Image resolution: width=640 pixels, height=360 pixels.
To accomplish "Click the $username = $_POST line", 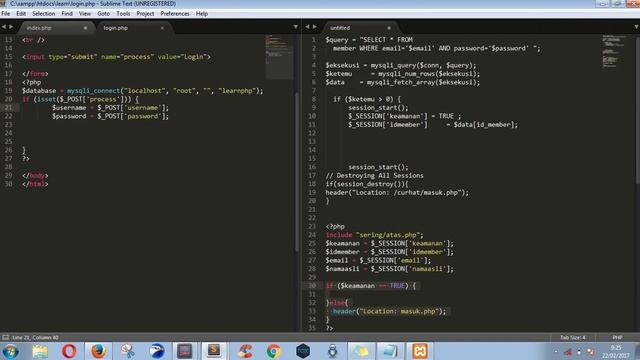I will pos(110,108).
